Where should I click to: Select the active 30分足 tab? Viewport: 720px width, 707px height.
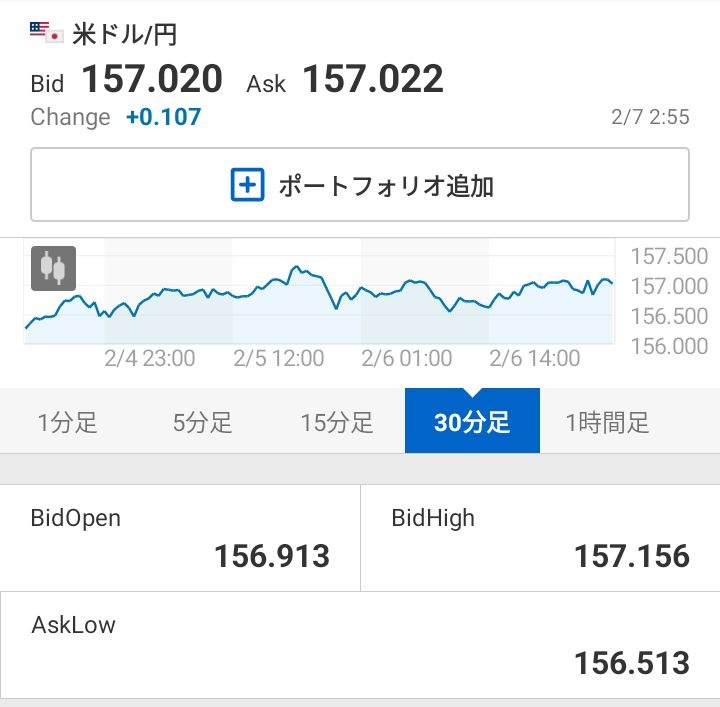coord(472,422)
